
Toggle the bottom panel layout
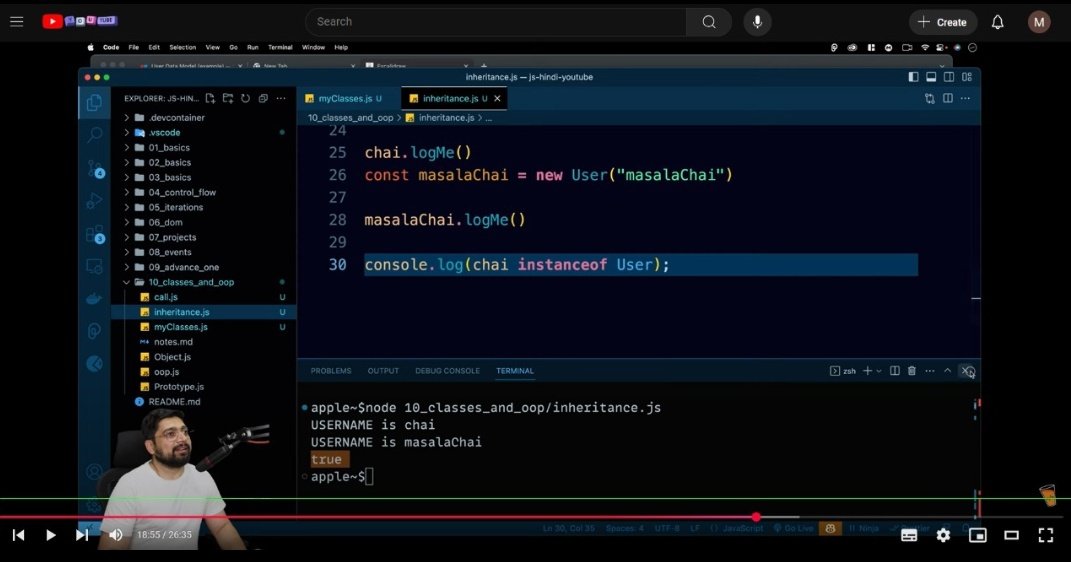tap(931, 77)
